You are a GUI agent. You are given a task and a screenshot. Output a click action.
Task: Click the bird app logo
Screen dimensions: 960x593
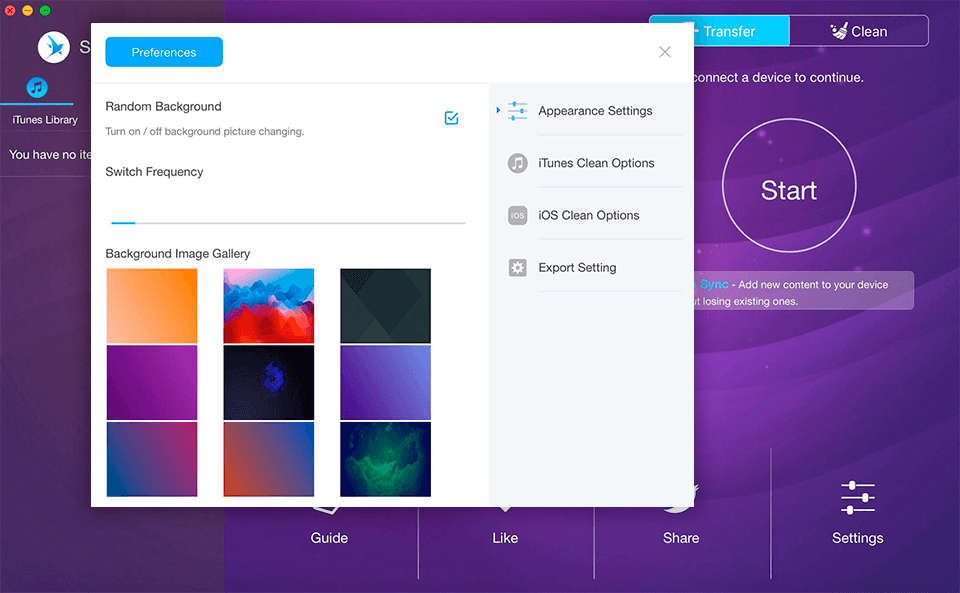pyautogui.click(x=54, y=46)
